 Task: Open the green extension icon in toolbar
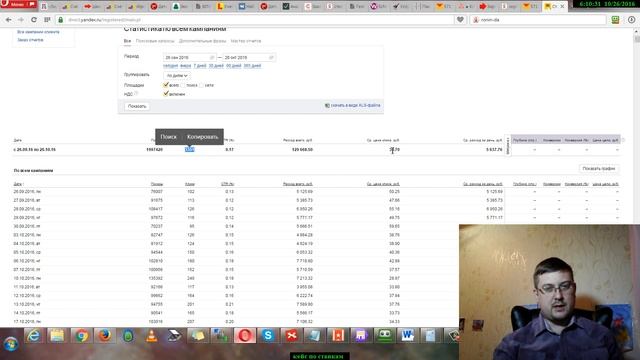point(615,20)
